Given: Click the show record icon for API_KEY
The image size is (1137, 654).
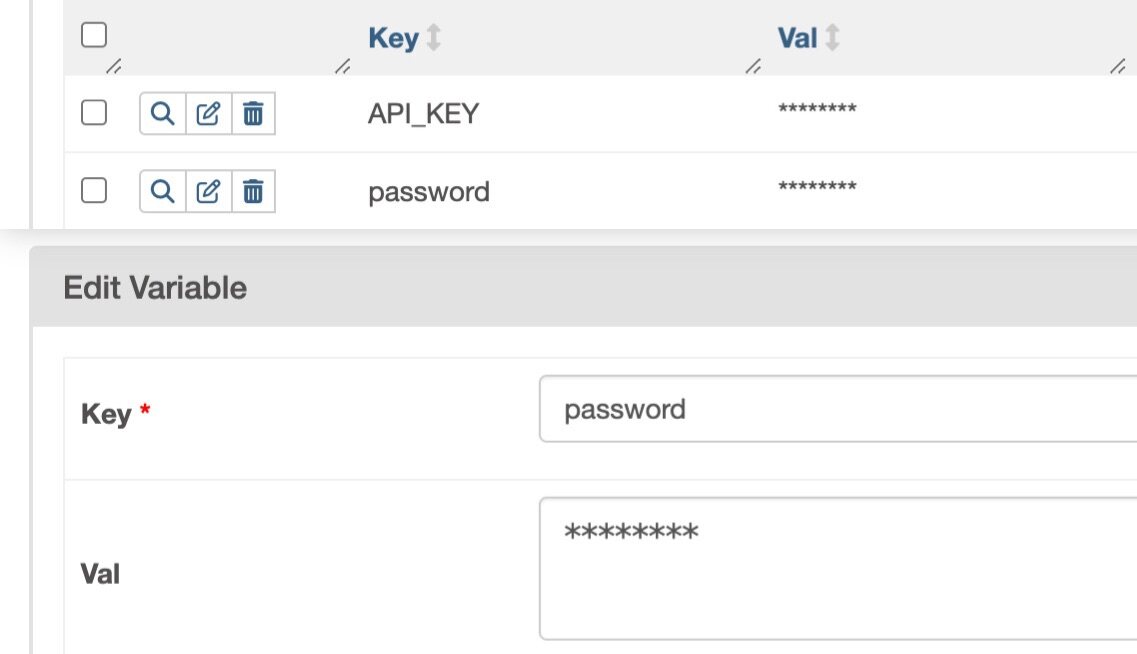Looking at the screenshot, I should point(162,114).
